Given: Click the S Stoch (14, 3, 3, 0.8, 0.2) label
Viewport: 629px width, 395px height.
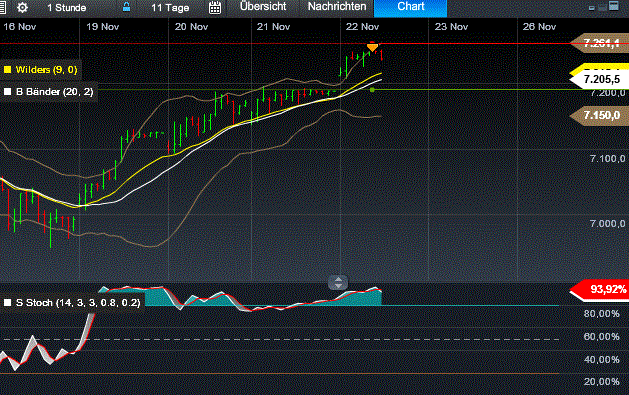Looking at the screenshot, I should pos(78,303).
